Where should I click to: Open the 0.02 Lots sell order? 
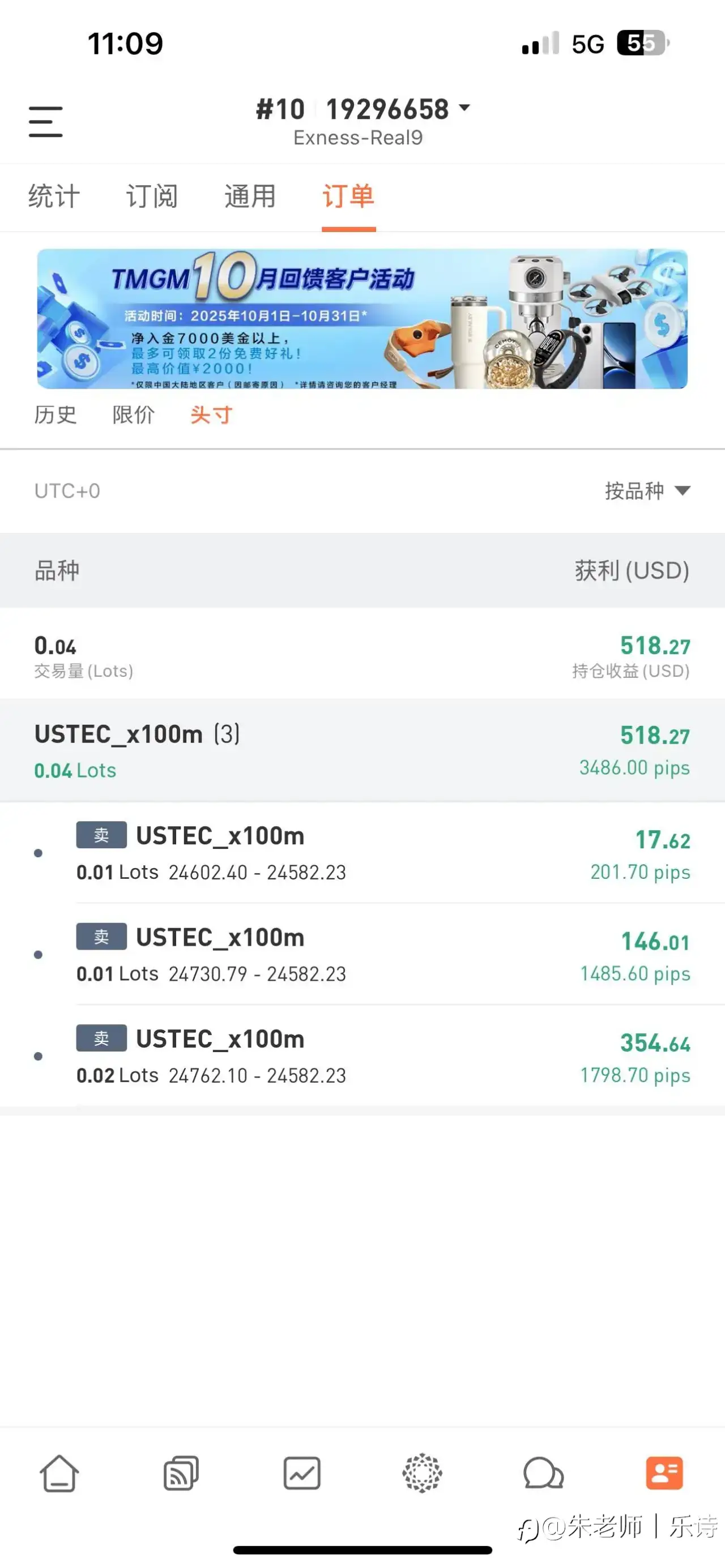[362, 1056]
